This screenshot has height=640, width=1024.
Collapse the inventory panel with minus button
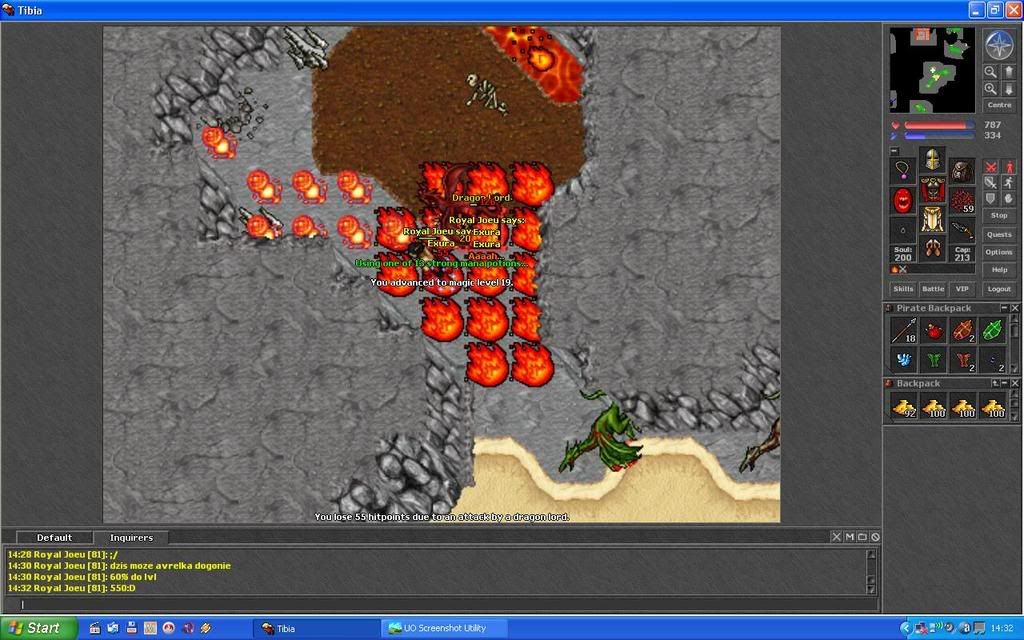pyautogui.click(x=895, y=151)
